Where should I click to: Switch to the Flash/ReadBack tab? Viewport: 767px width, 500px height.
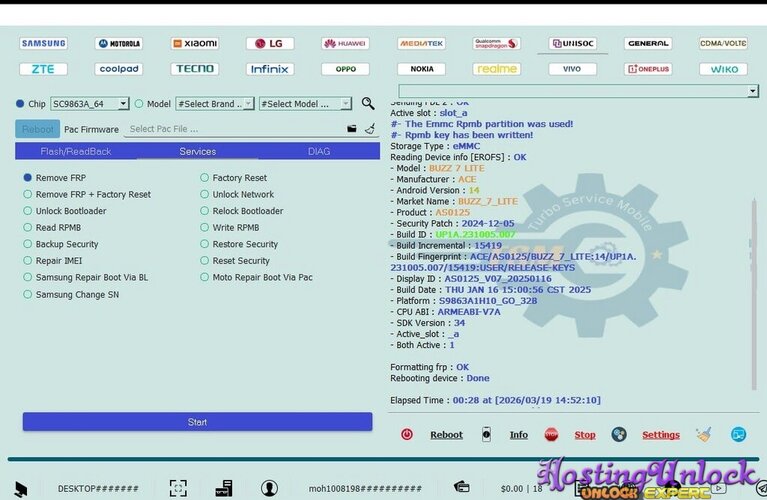pyautogui.click(x=76, y=151)
